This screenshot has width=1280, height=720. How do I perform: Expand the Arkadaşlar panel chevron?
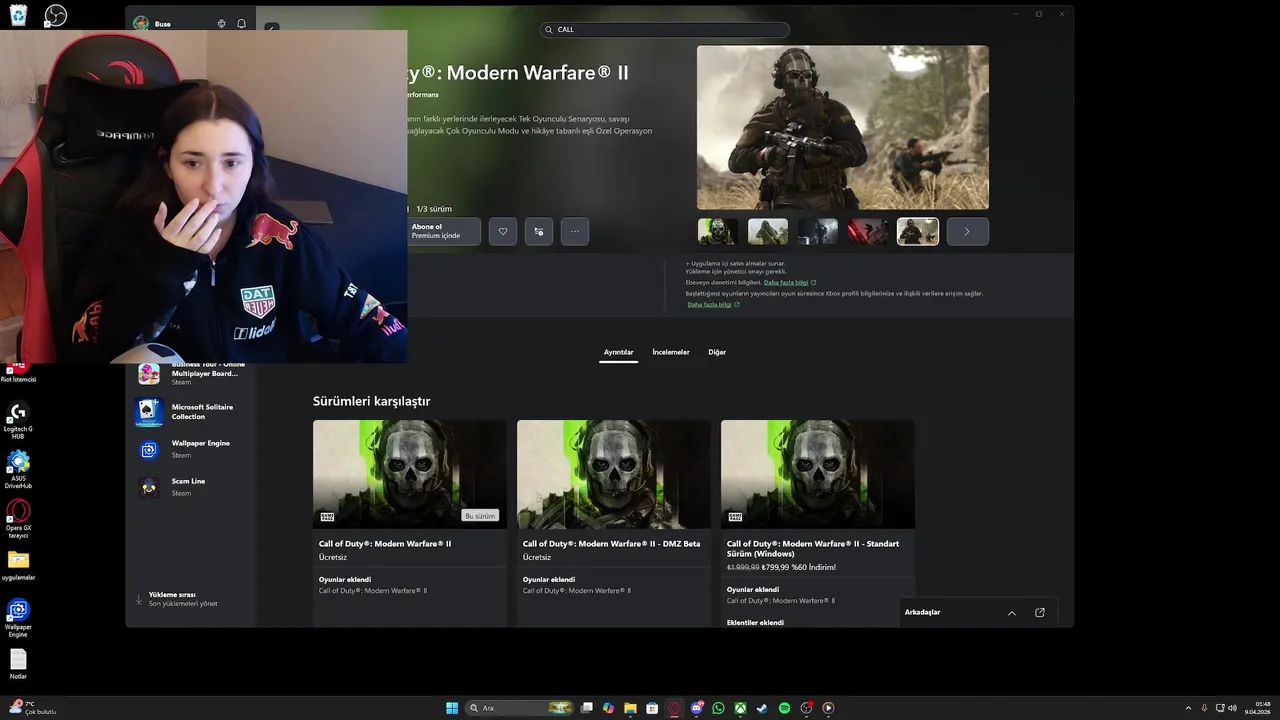point(1012,613)
